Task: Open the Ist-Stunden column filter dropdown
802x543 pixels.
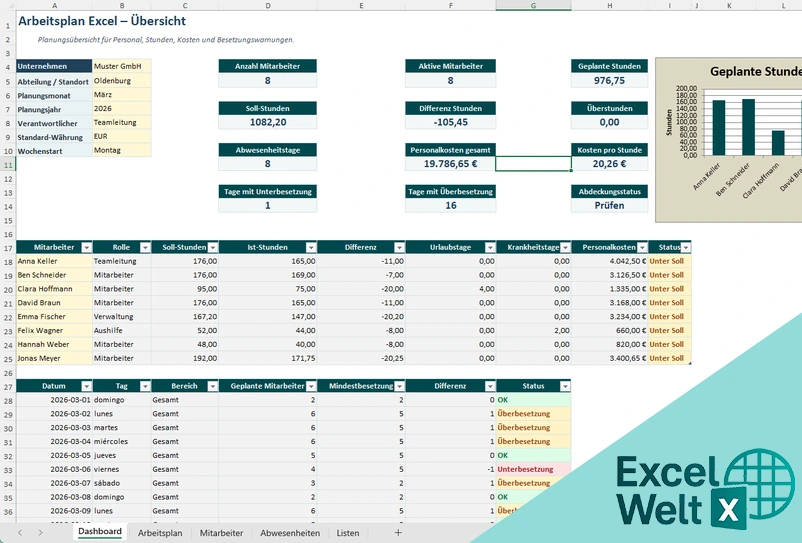Action: [x=311, y=247]
